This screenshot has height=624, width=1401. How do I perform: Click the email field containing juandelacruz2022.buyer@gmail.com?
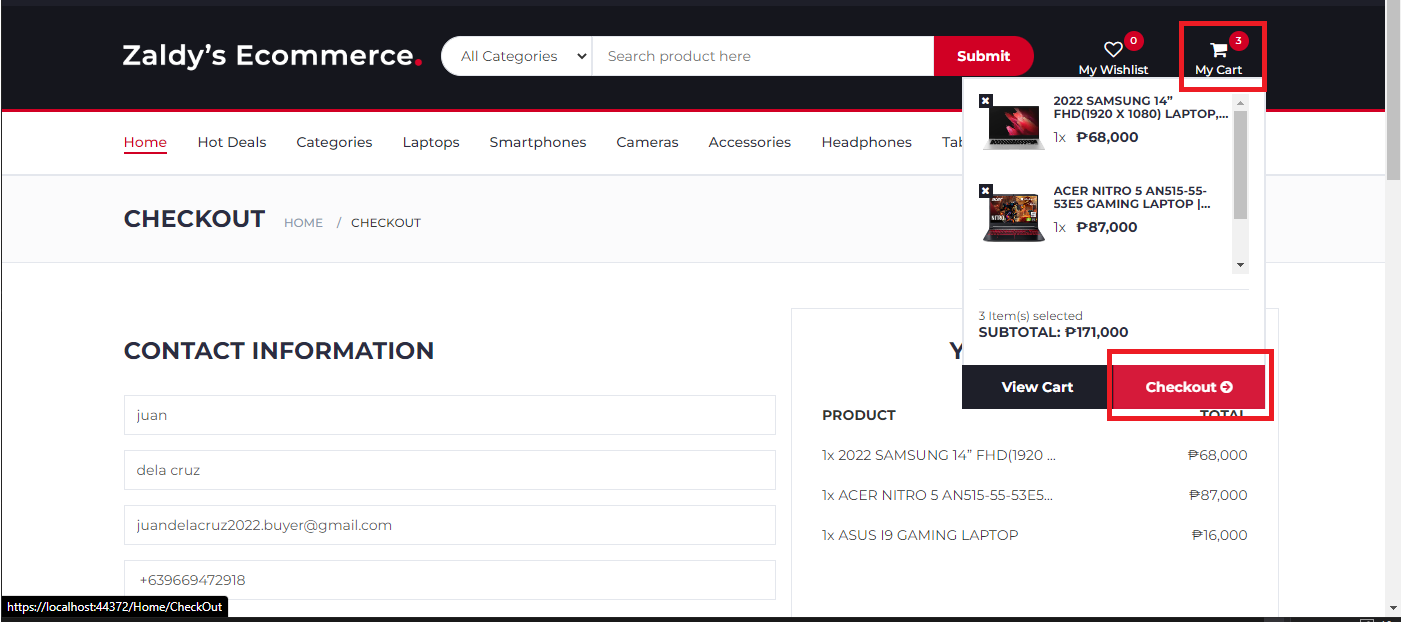tap(449, 524)
